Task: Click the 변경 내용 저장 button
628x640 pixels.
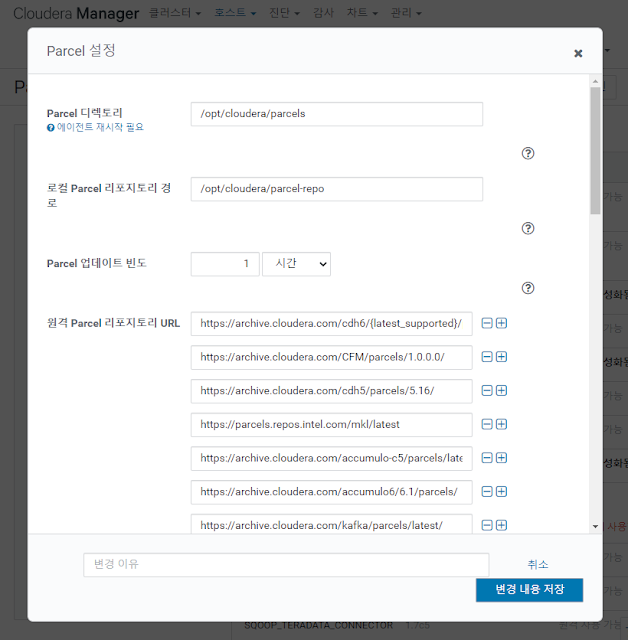Action: [529, 590]
